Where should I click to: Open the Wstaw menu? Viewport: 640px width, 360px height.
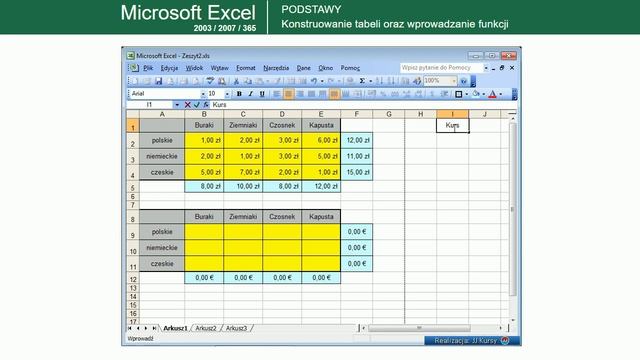click(220, 68)
